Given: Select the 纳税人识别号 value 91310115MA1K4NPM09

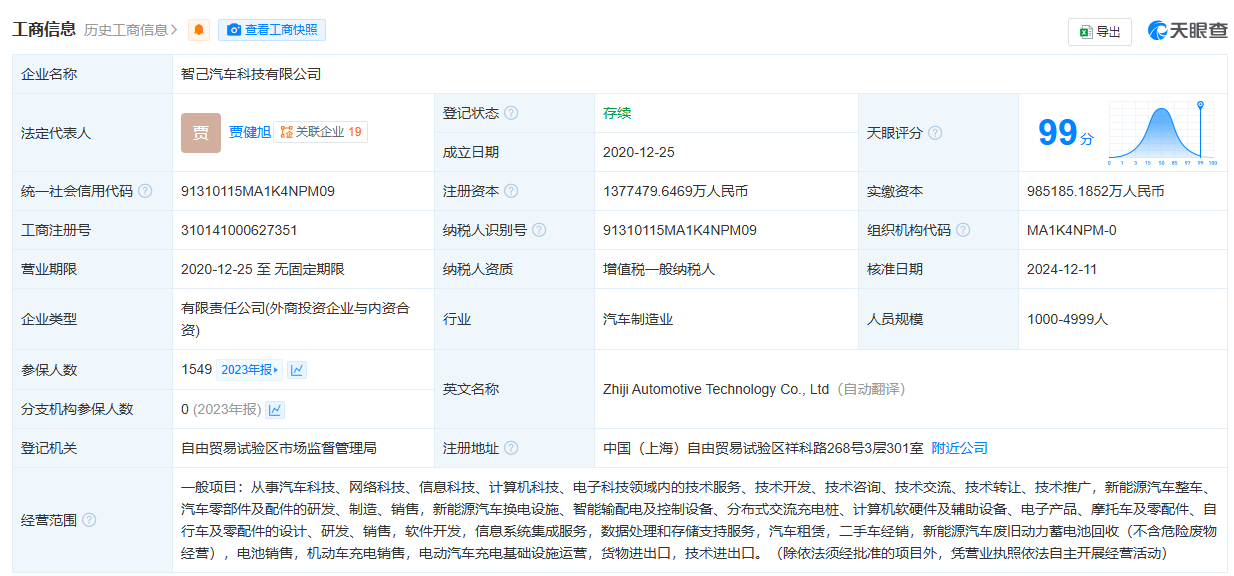Looking at the screenshot, I should click(x=680, y=230).
